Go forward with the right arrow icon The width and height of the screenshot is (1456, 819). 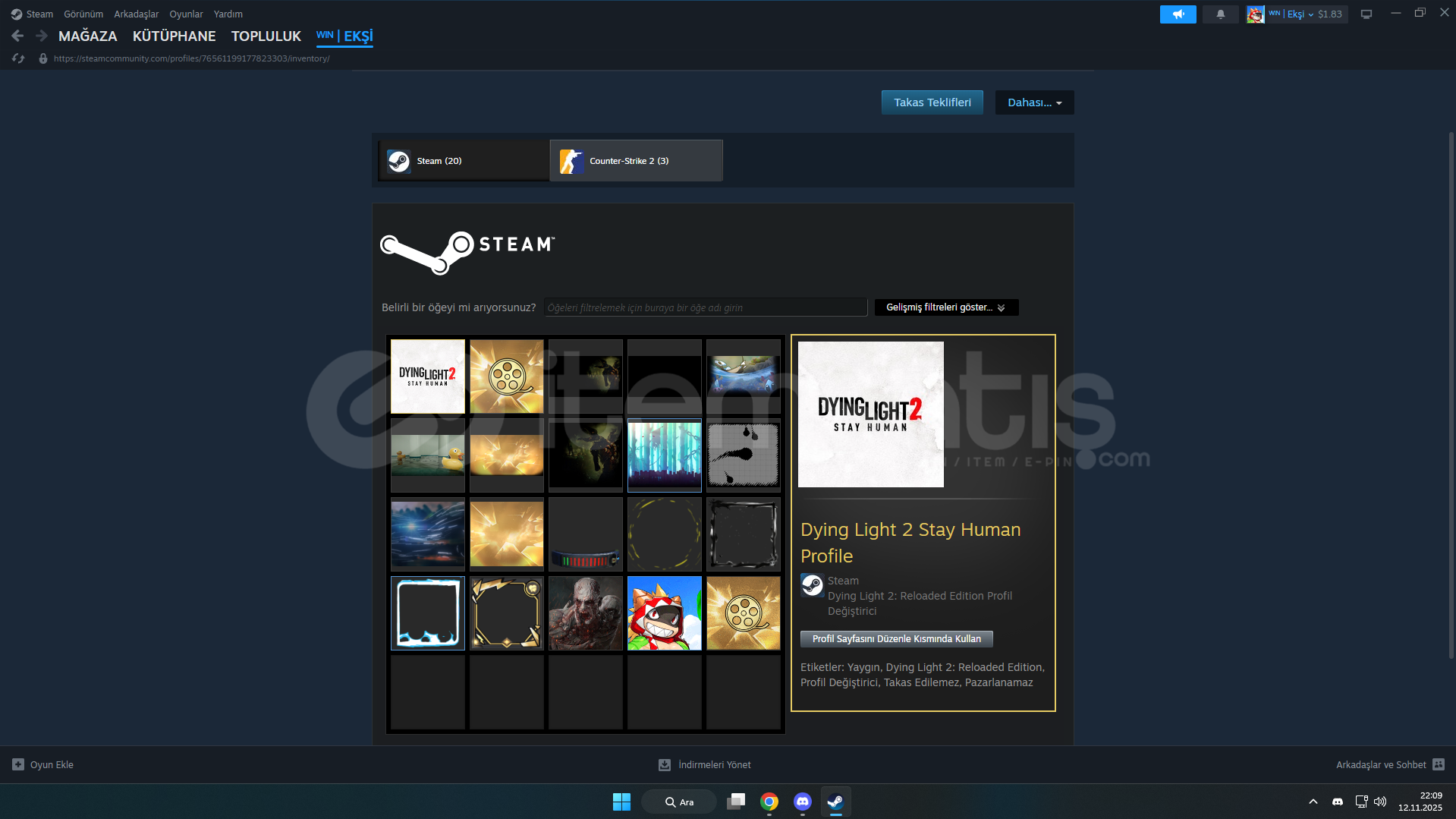pos(42,36)
